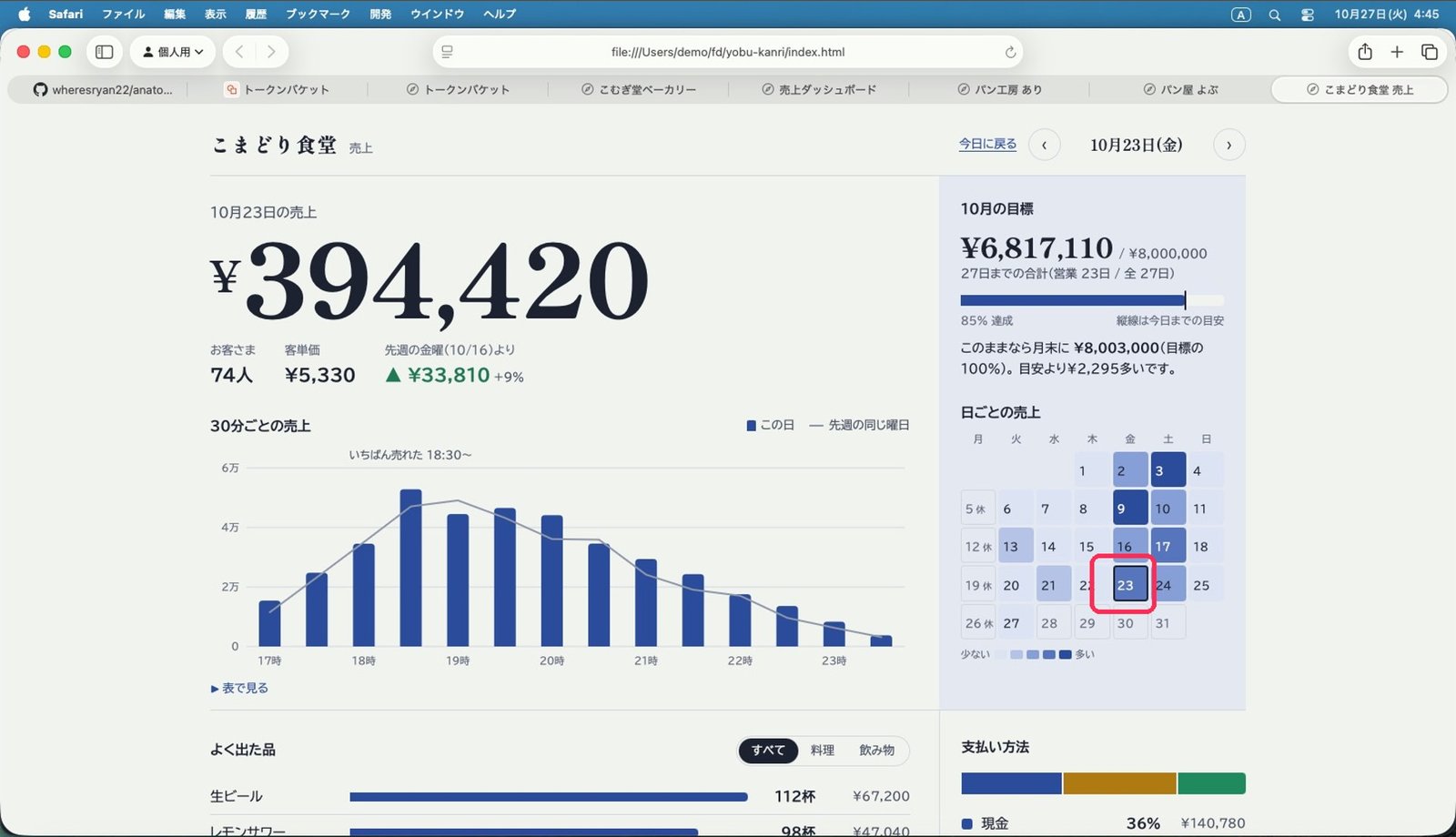Open Apple menu
Image resolution: width=1456 pixels, height=837 pixels.
coord(25,14)
